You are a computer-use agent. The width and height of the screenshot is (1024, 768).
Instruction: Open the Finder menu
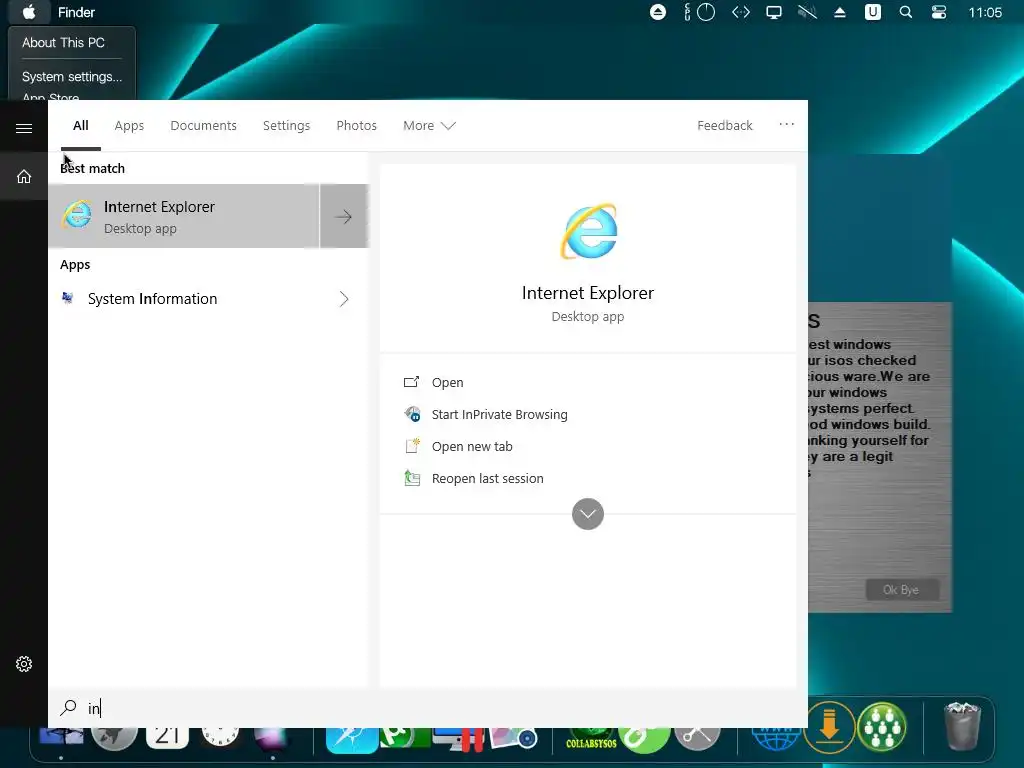tap(76, 12)
